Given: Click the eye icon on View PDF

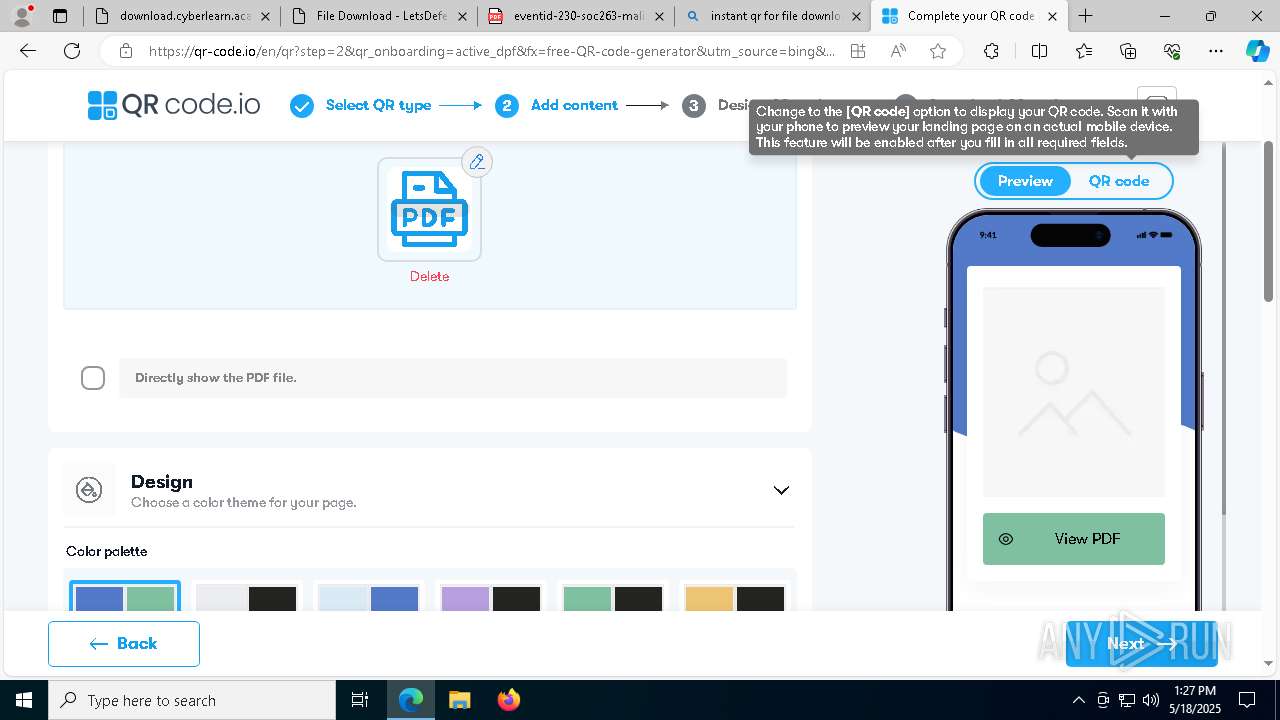Looking at the screenshot, I should [x=1006, y=539].
